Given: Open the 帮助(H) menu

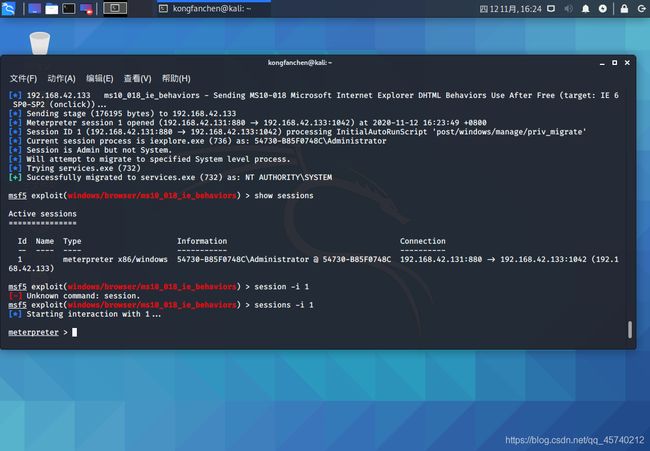Looking at the screenshot, I should (x=176, y=78).
